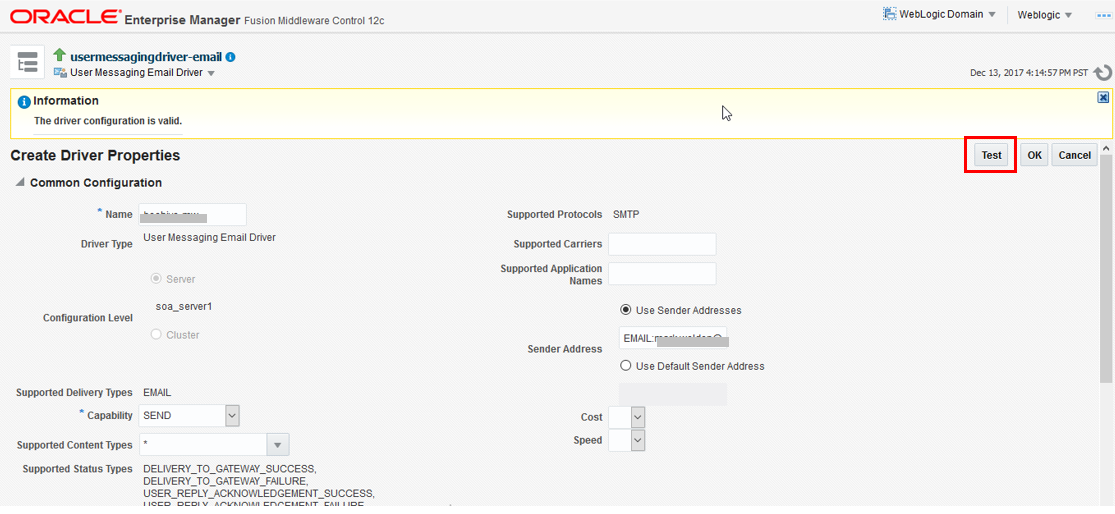Click the Create Driver Properties heading

click(95, 155)
